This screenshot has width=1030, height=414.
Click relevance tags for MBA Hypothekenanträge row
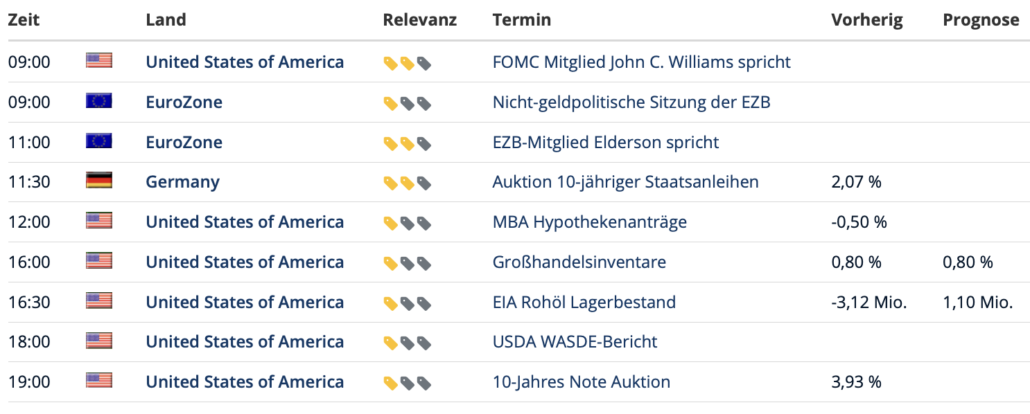[x=407, y=223]
